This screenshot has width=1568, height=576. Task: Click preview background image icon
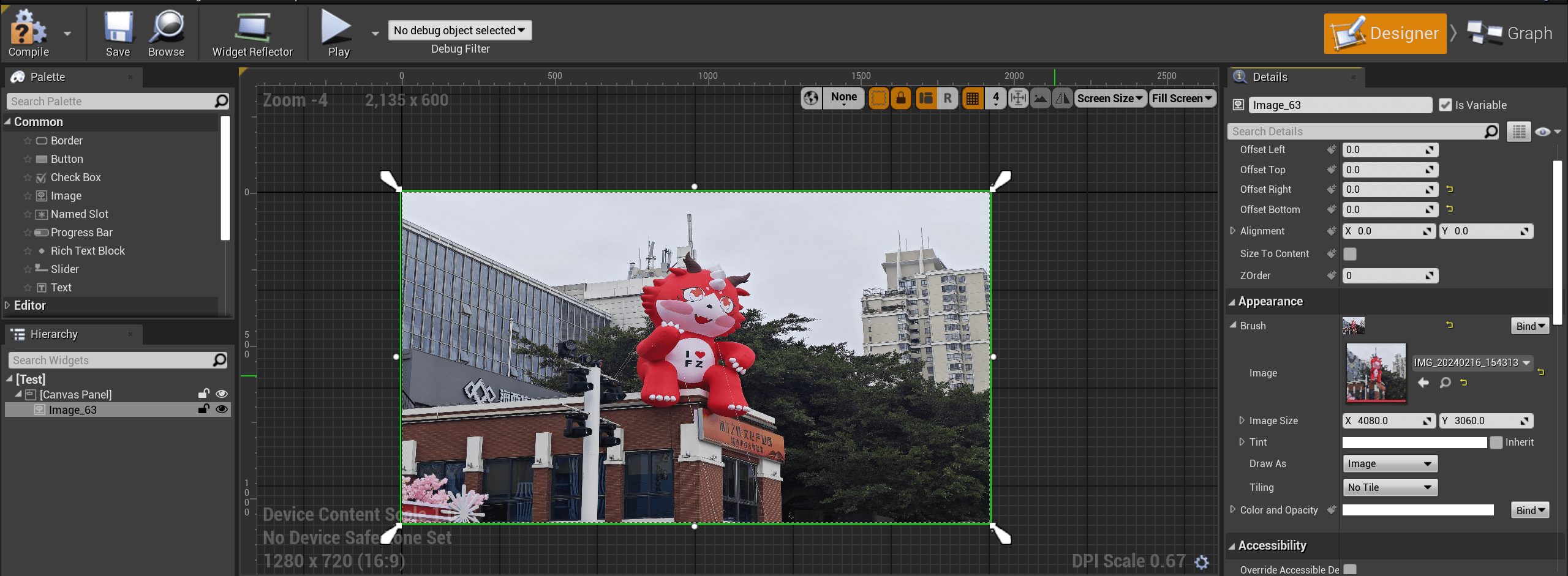coord(1040,98)
